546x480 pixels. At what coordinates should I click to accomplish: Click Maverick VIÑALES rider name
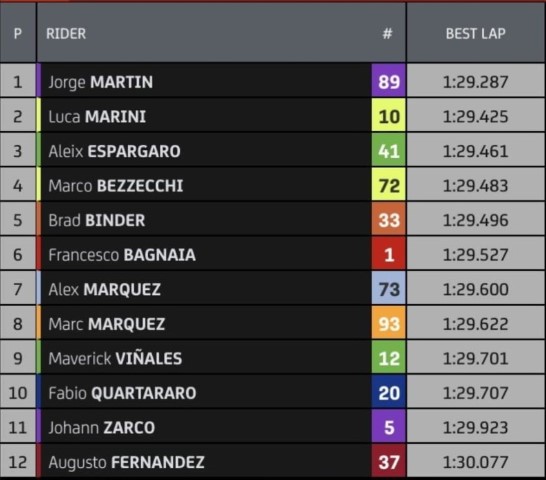pyautogui.click(x=115, y=358)
